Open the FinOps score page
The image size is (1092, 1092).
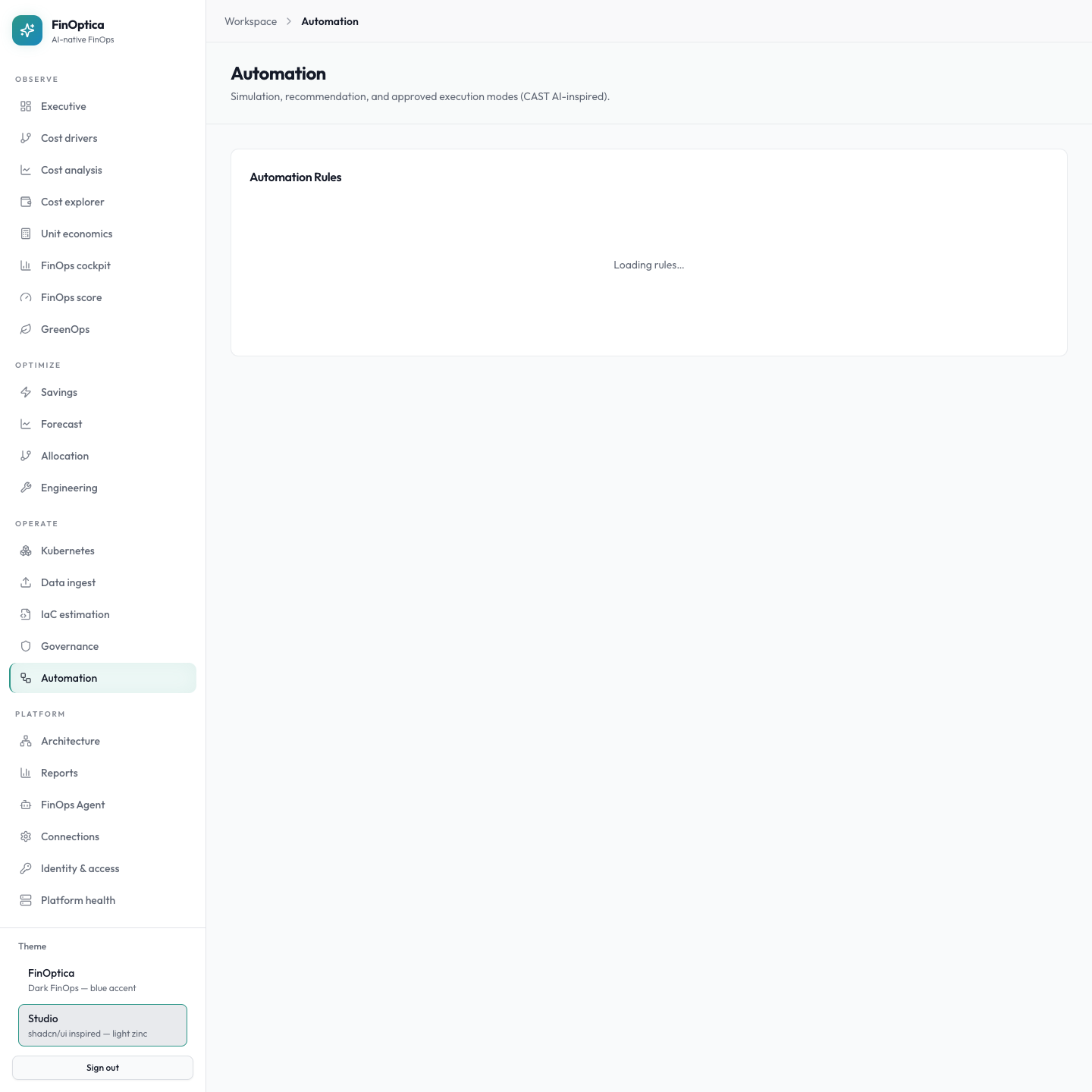coord(102,297)
